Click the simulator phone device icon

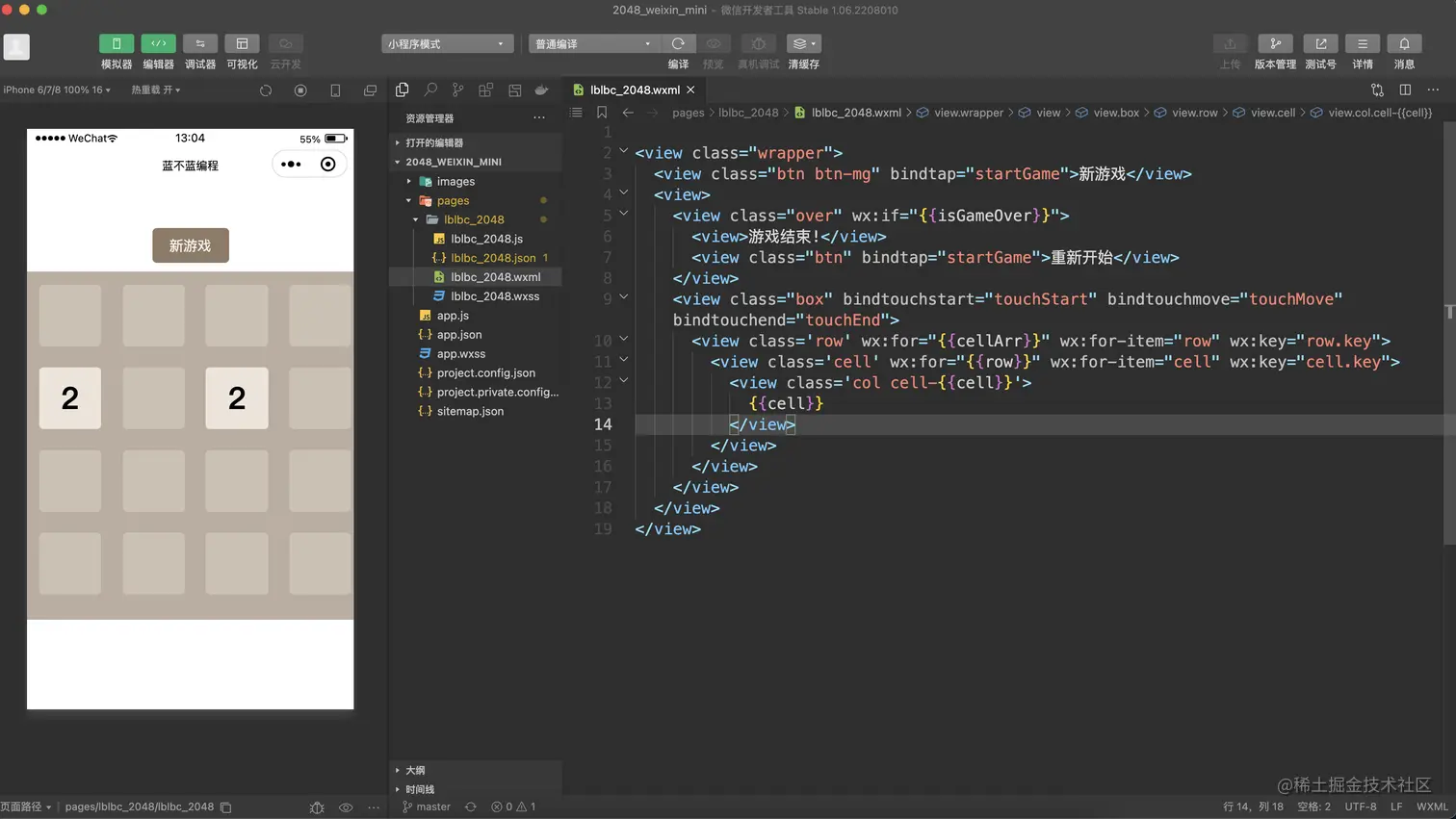(x=335, y=90)
